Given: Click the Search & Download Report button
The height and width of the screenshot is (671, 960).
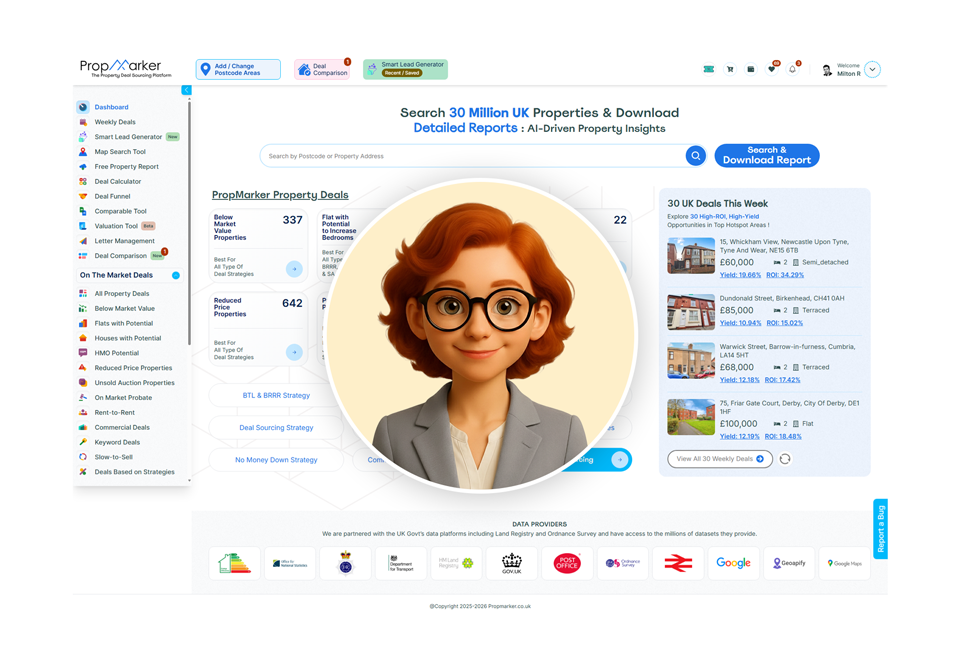Looking at the screenshot, I should pos(766,156).
